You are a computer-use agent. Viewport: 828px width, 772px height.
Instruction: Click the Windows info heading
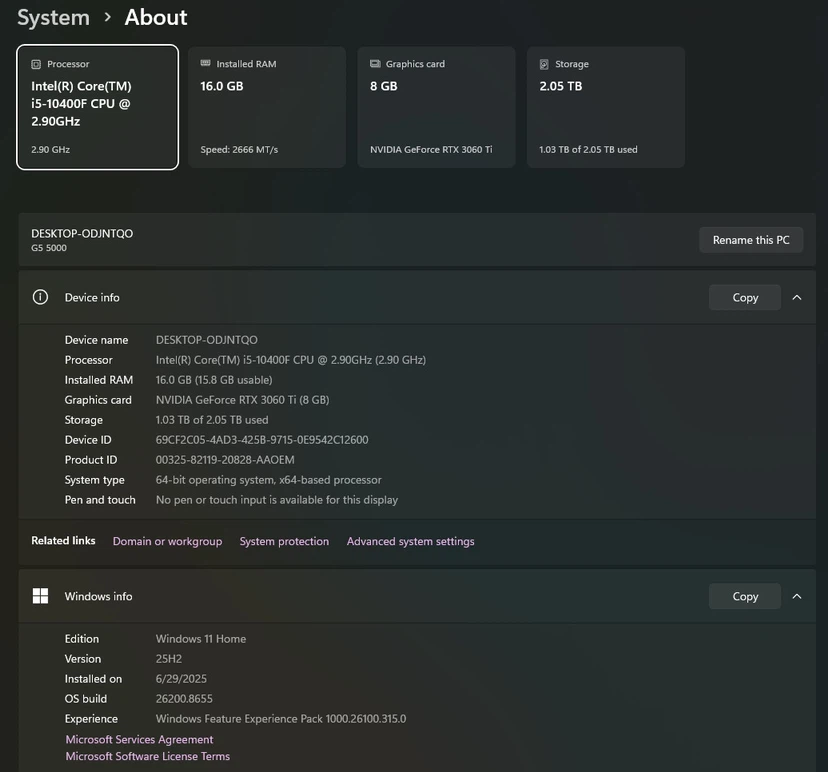pos(98,596)
